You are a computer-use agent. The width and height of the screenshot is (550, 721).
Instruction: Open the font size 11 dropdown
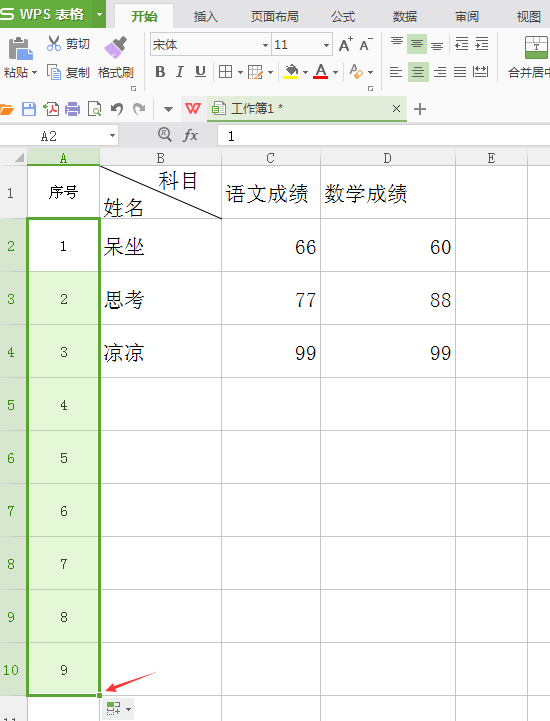pyautogui.click(x=326, y=45)
